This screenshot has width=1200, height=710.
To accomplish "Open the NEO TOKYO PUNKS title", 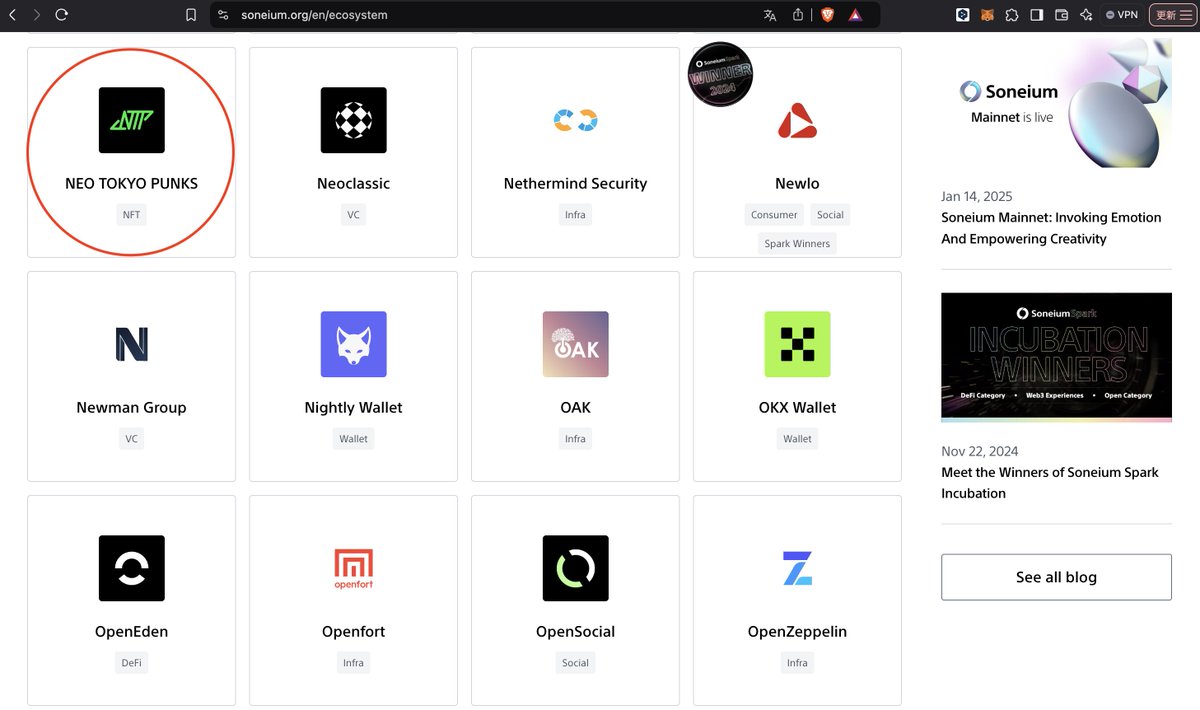I will click(x=132, y=183).
